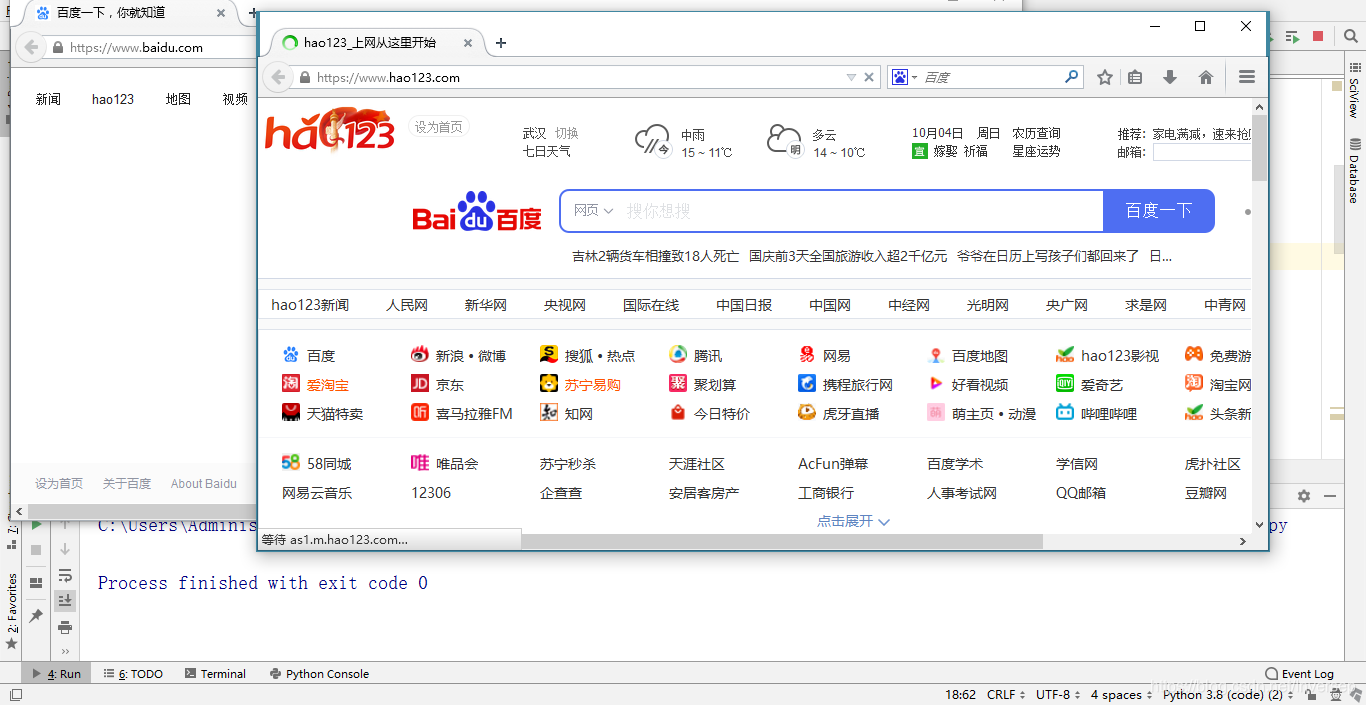Open the Firefox downloads arrow icon
Screen dimensions: 1366x705
coord(1169,77)
